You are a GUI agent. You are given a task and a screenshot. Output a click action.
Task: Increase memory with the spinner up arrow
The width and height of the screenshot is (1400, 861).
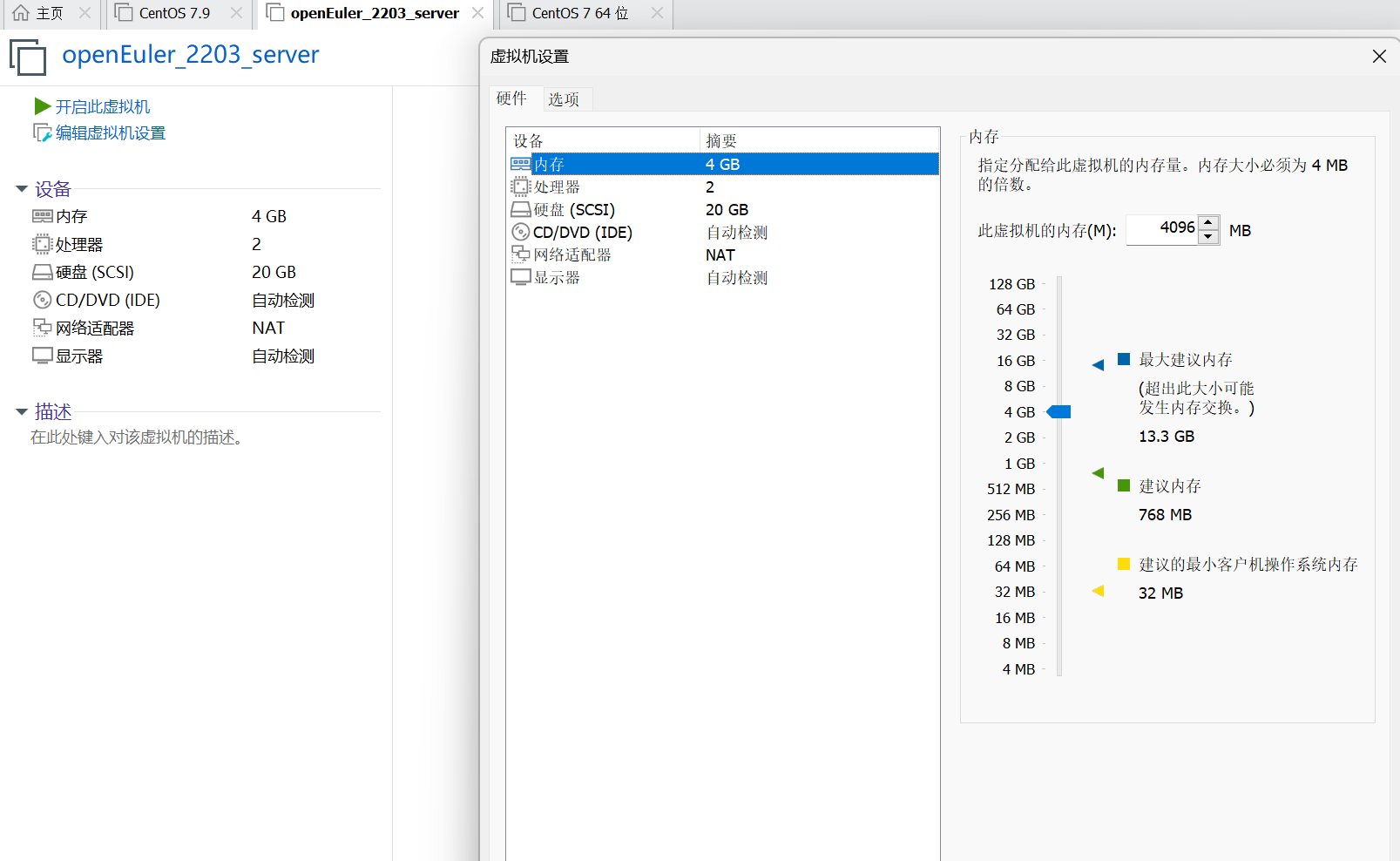pyautogui.click(x=1208, y=223)
